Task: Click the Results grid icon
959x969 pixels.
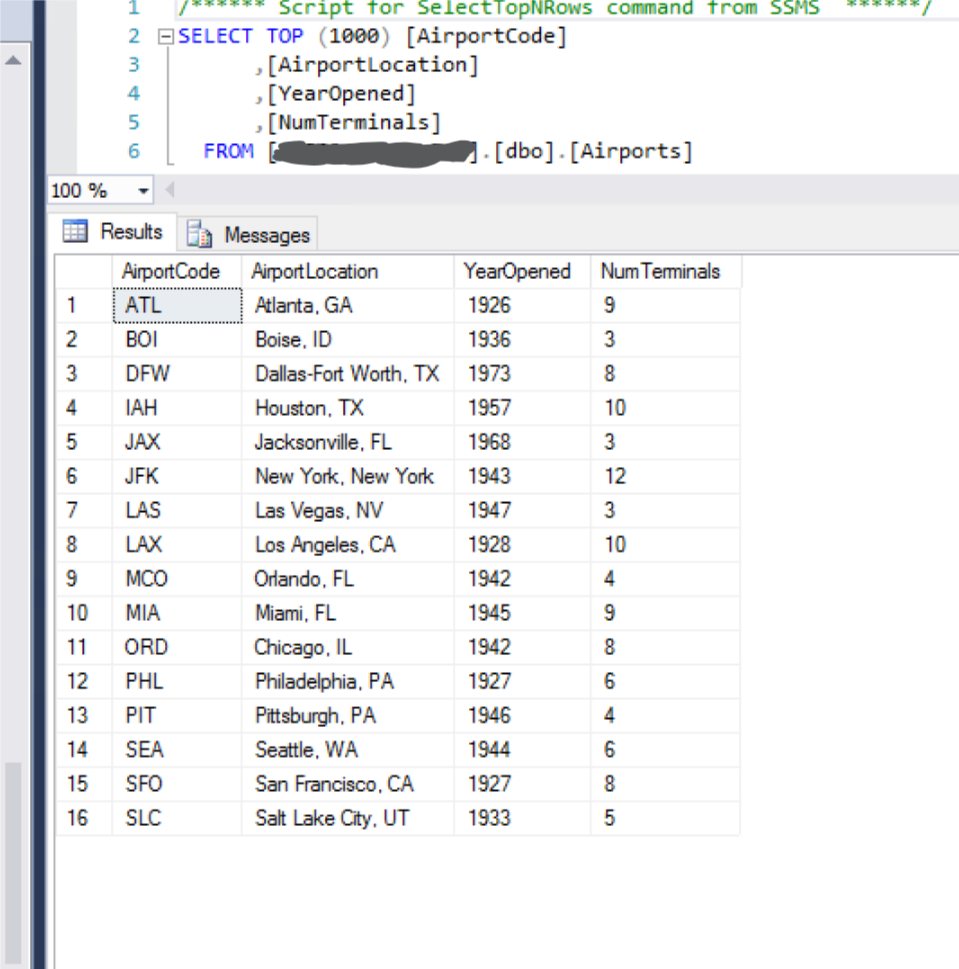Action: (73, 231)
